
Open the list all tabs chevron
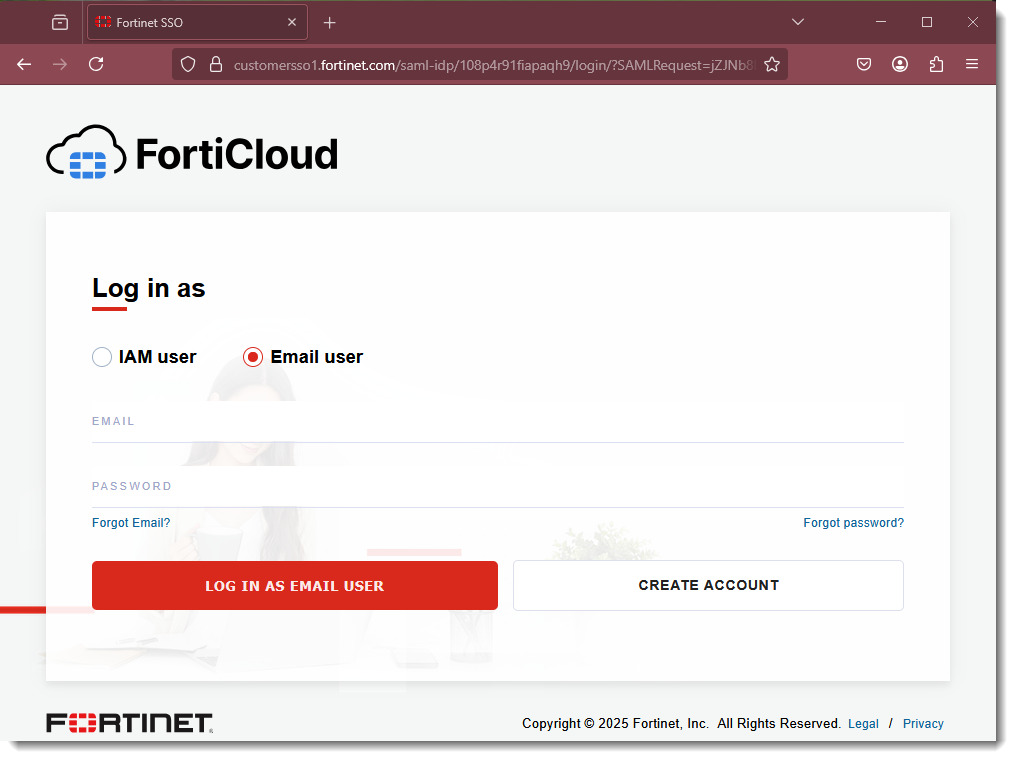point(797,21)
